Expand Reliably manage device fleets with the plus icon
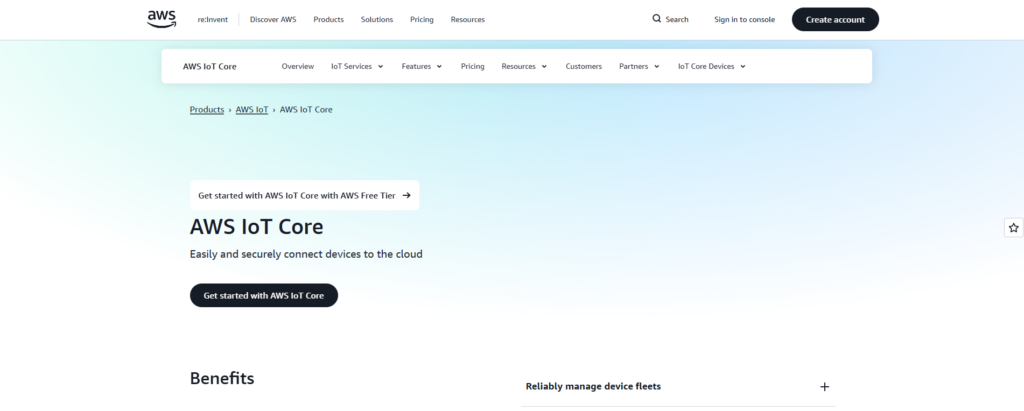Image resolution: width=1024 pixels, height=411 pixels. point(824,387)
